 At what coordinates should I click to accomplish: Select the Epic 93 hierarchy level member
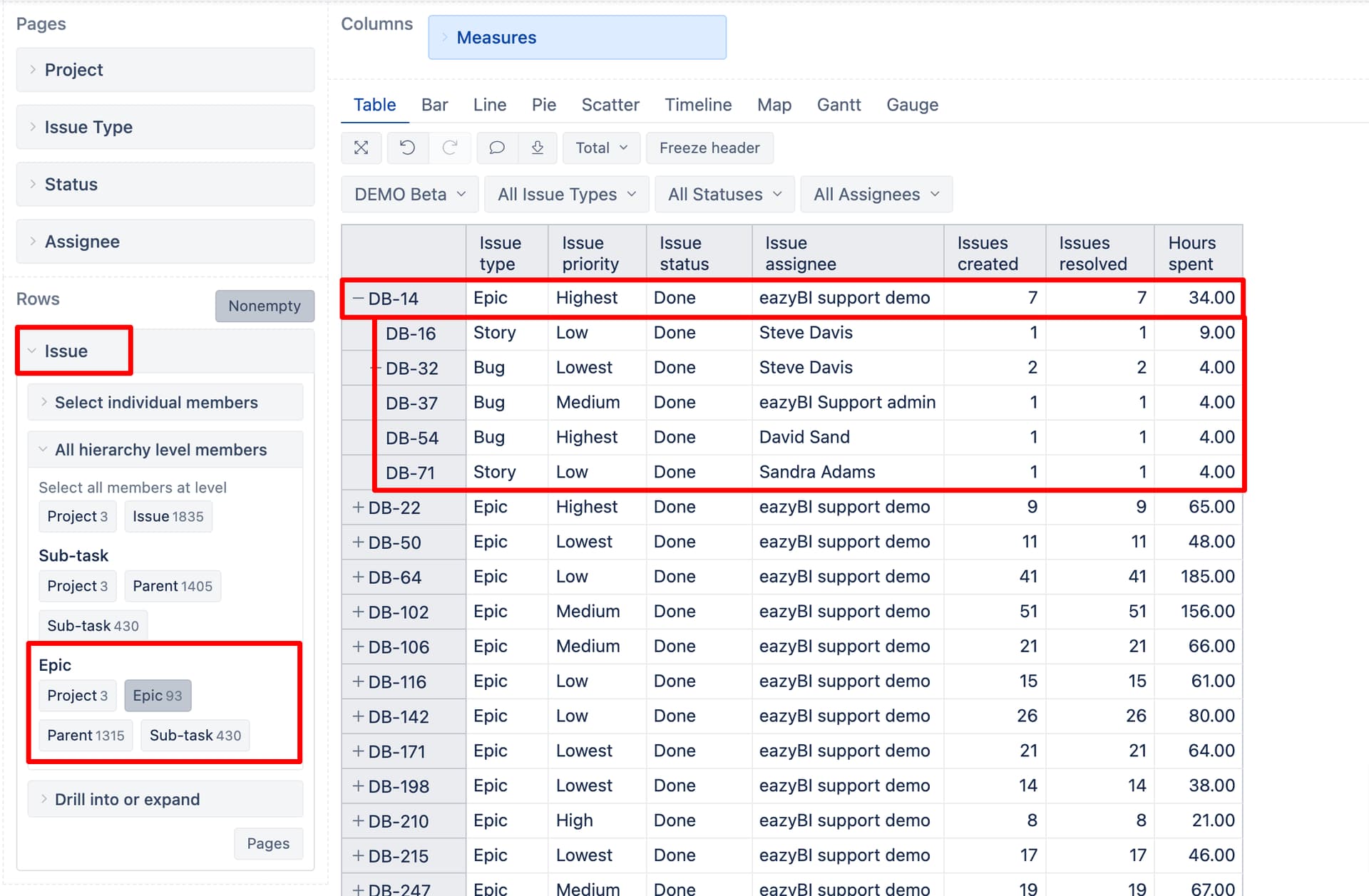[158, 695]
